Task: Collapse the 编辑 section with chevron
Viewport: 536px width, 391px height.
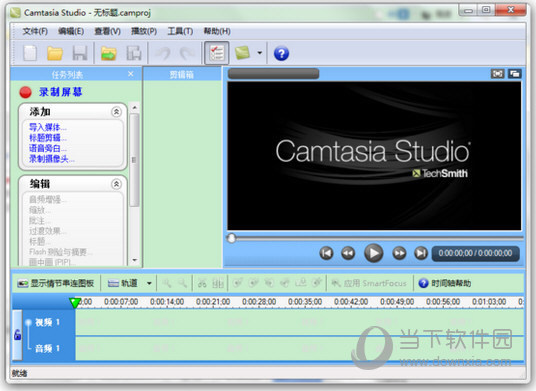Action: click(x=116, y=184)
